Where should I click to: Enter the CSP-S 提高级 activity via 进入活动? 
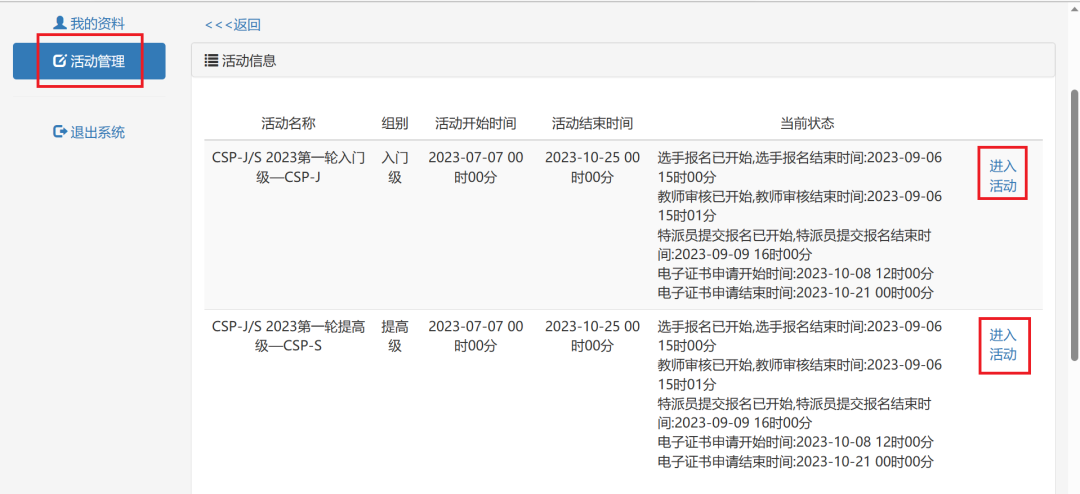[x=1003, y=345]
